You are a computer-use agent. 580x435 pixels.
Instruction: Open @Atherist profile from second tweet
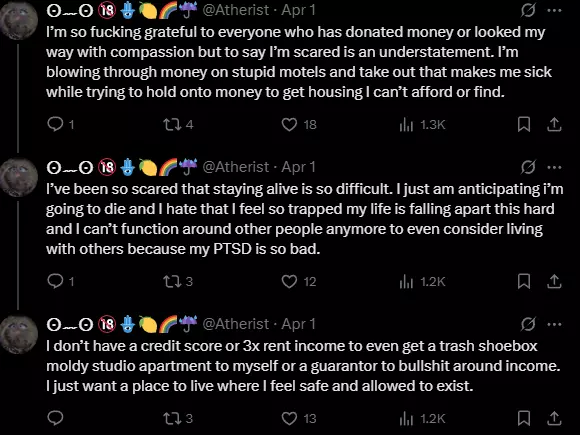coord(236,167)
